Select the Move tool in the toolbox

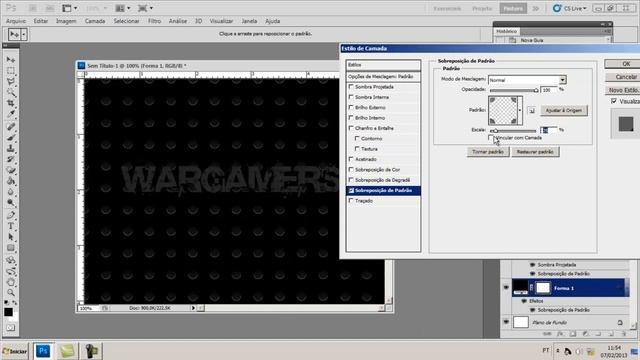click(x=11, y=60)
